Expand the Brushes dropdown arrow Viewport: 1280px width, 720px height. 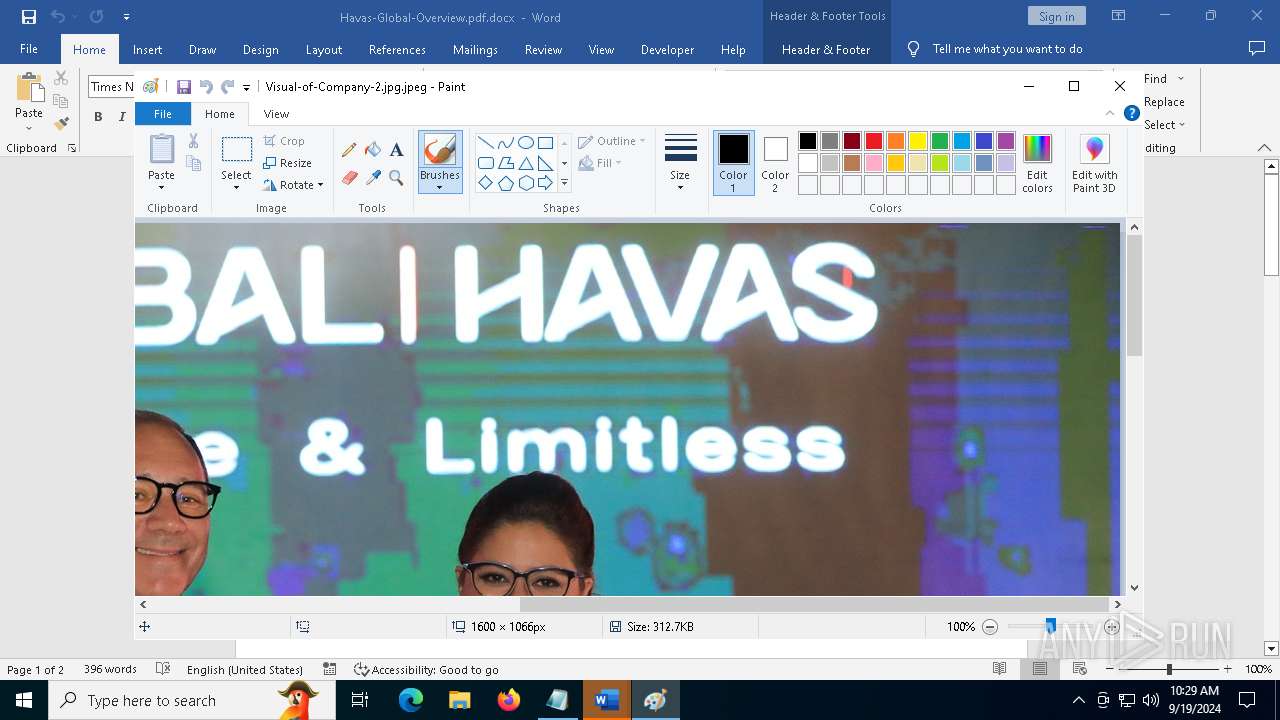(440, 187)
